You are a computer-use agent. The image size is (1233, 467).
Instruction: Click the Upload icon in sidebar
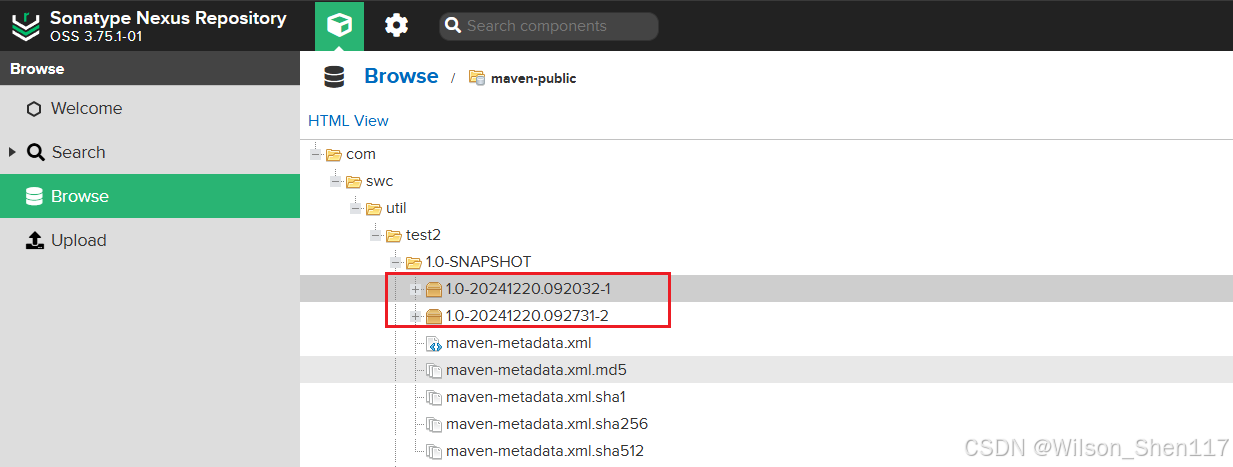(x=34, y=240)
